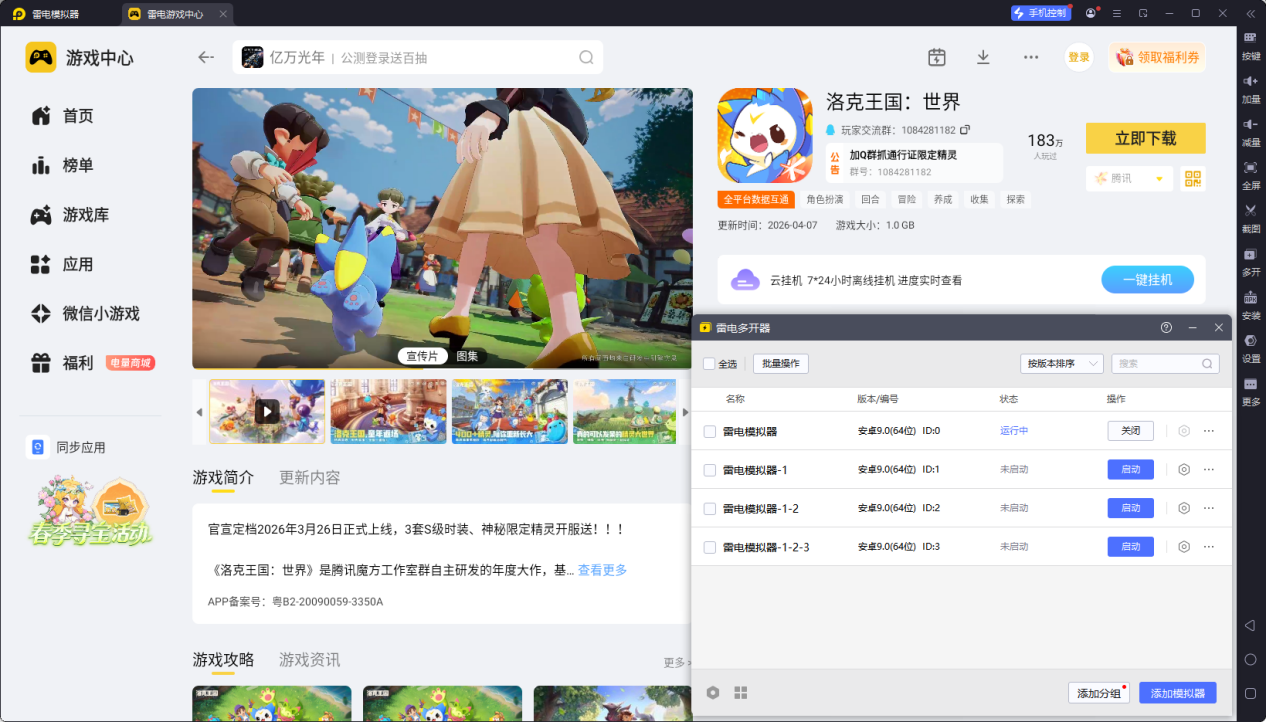Open the 多开 multi-instance sidebar icon
1266x722 pixels.
point(1250,260)
